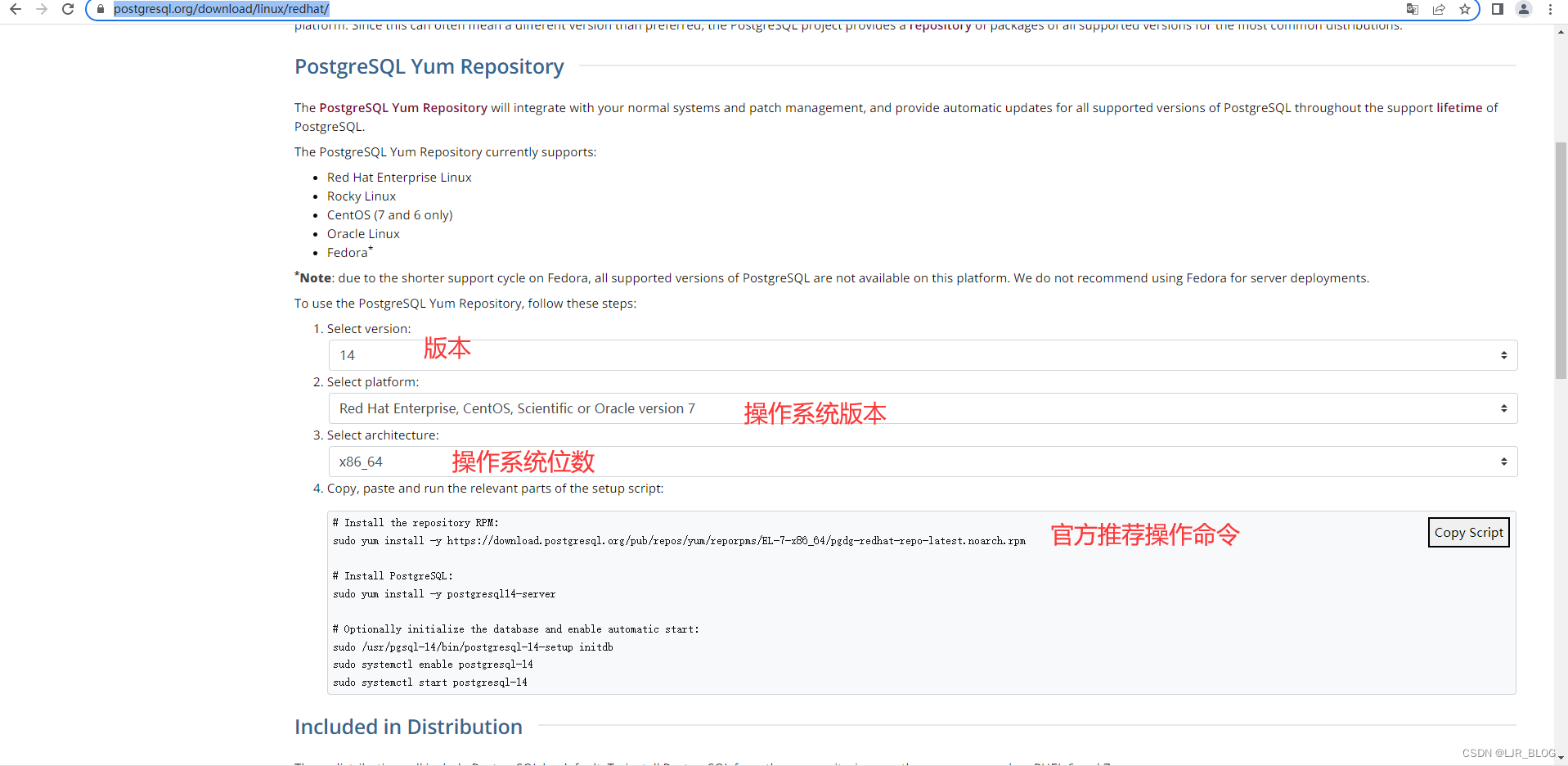Open the Google Translate page icon

[1413, 10]
